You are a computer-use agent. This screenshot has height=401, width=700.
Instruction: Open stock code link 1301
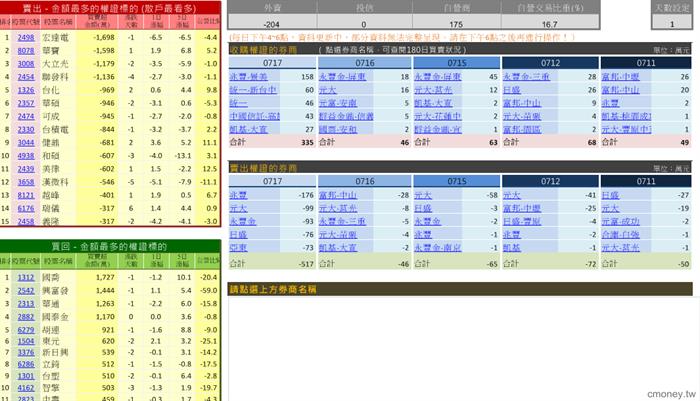click(x=26, y=376)
